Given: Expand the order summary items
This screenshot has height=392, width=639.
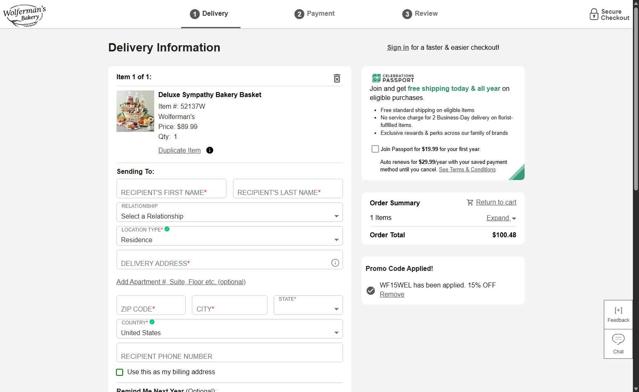Looking at the screenshot, I should coord(501,218).
